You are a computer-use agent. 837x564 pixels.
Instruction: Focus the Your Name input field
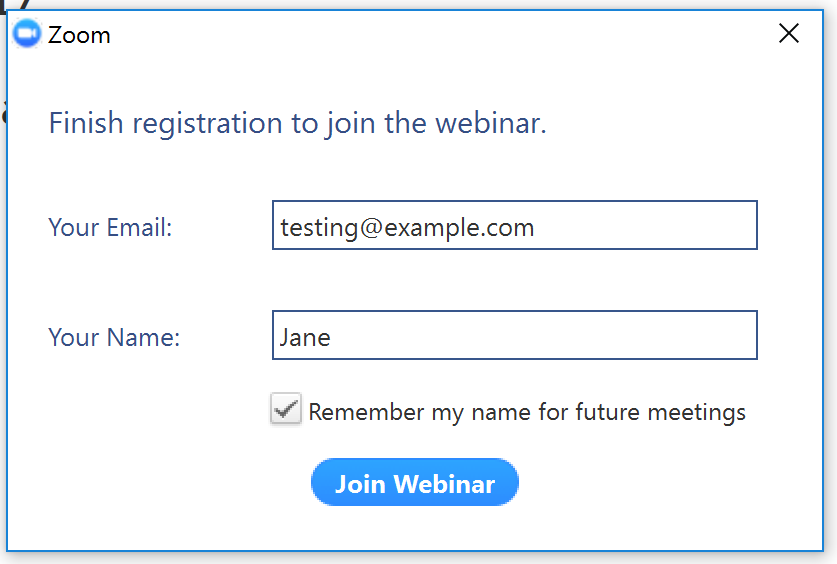[x=514, y=336]
